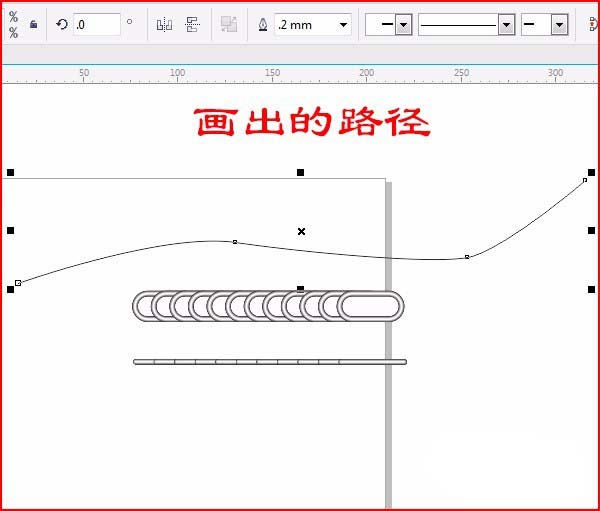
Task: Mirror the object horizontally
Action: point(164,24)
